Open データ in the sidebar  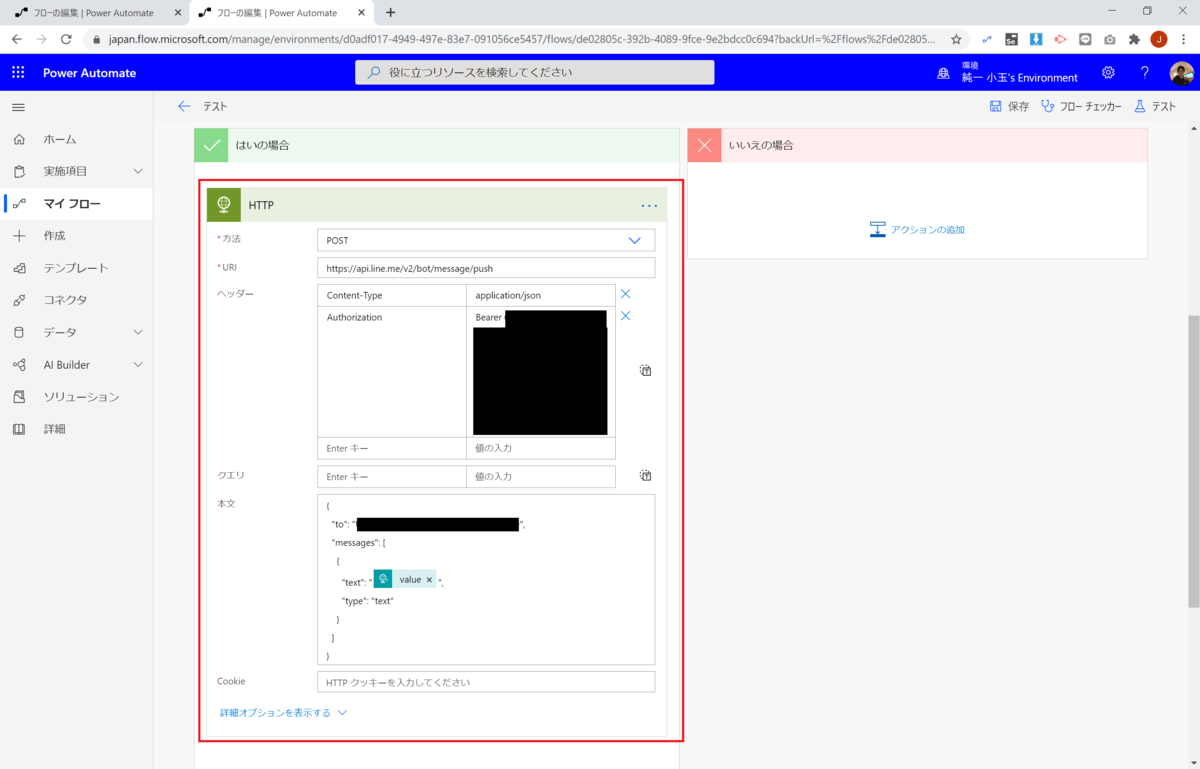point(77,332)
